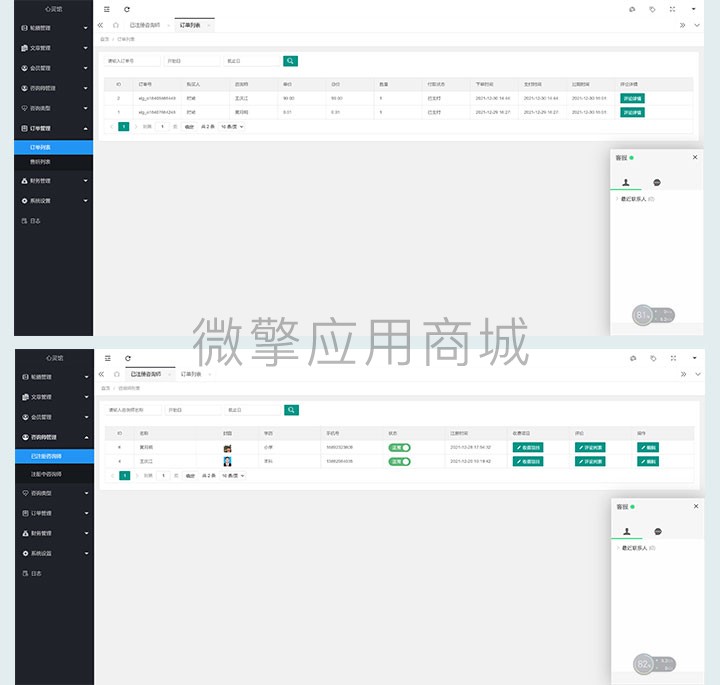Click home tab icon on counselor list screen
Screen dimensions: 720x685
pyautogui.click(x=117, y=374)
